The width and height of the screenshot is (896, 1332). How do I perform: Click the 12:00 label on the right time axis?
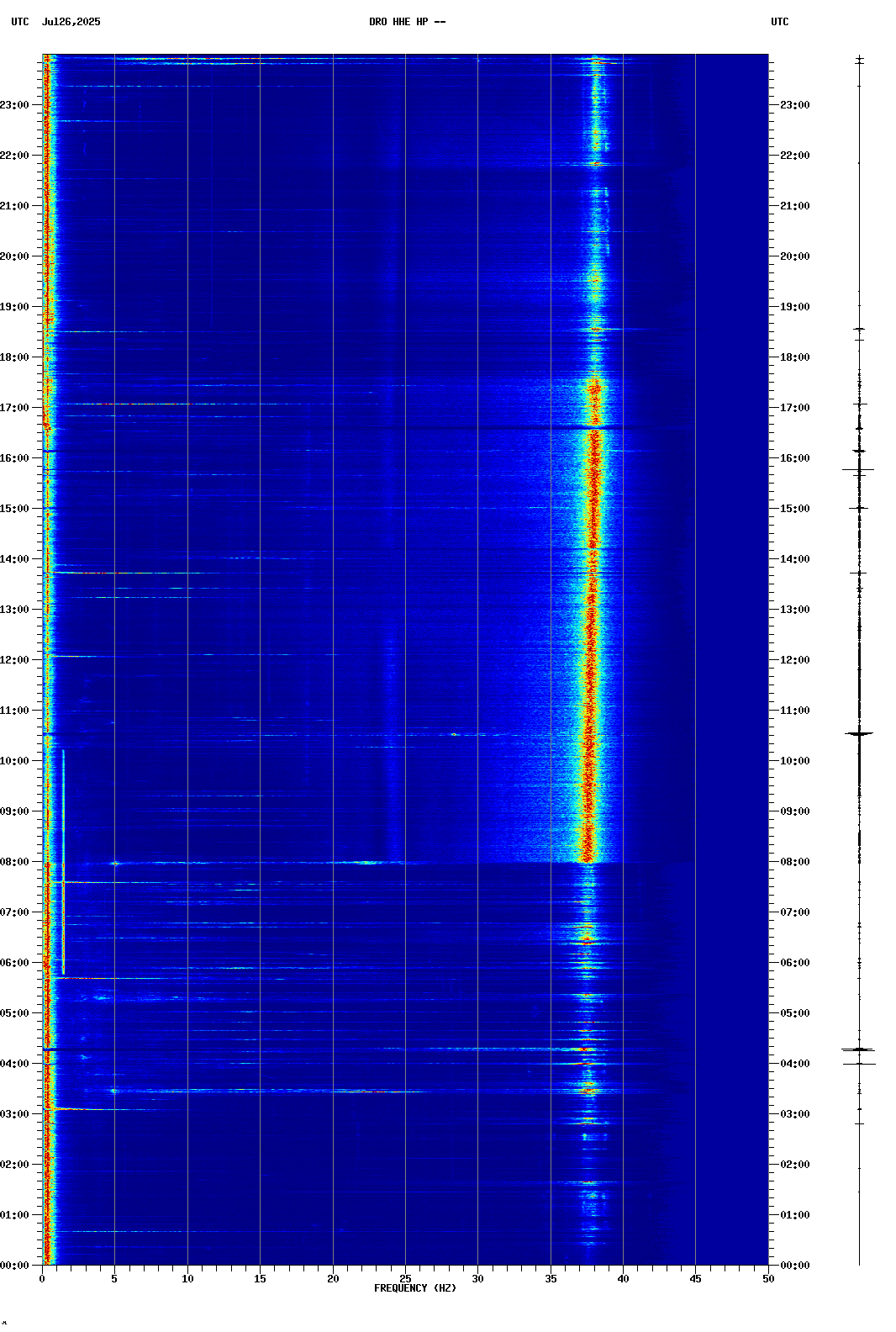click(795, 660)
